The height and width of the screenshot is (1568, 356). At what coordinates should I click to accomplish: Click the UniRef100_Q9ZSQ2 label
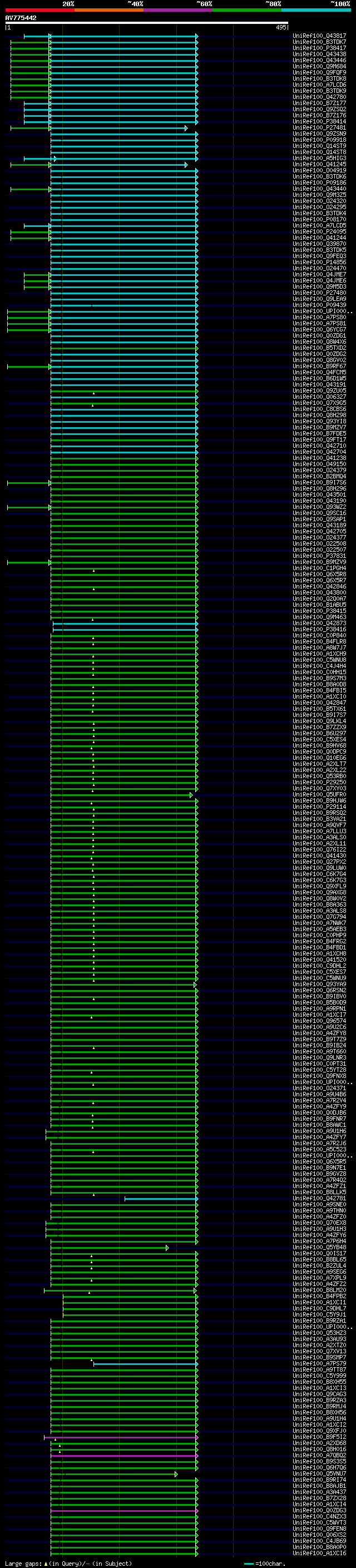pos(319,109)
